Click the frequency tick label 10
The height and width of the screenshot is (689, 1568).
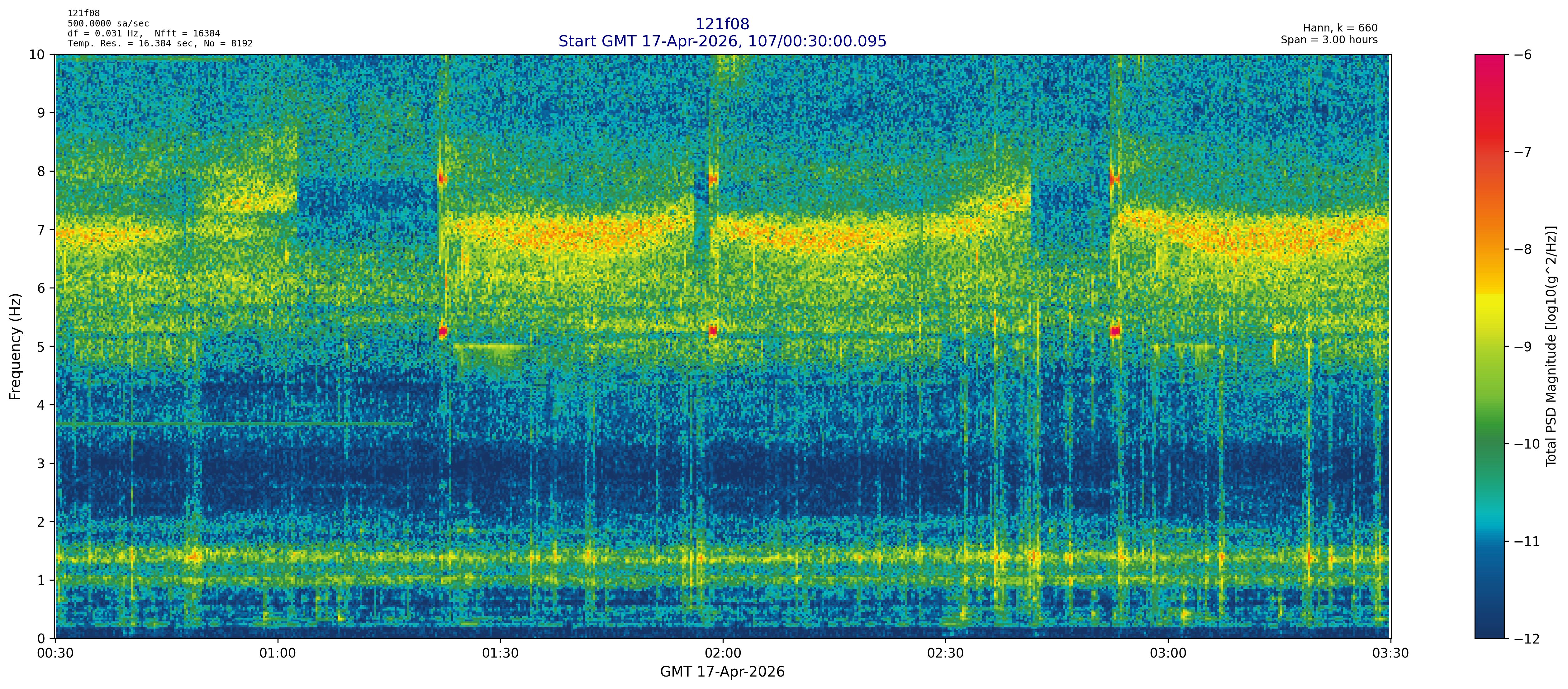[x=37, y=55]
